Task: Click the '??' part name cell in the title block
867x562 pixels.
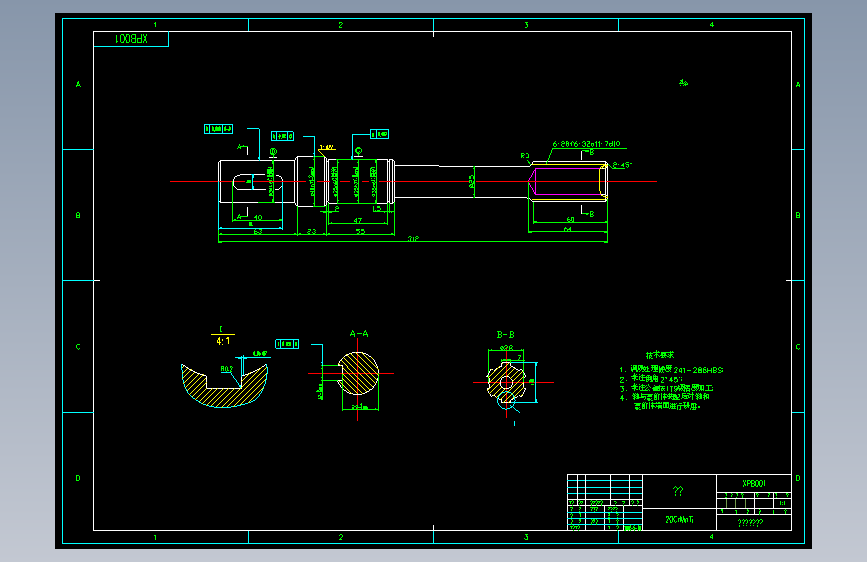Action: [678, 491]
